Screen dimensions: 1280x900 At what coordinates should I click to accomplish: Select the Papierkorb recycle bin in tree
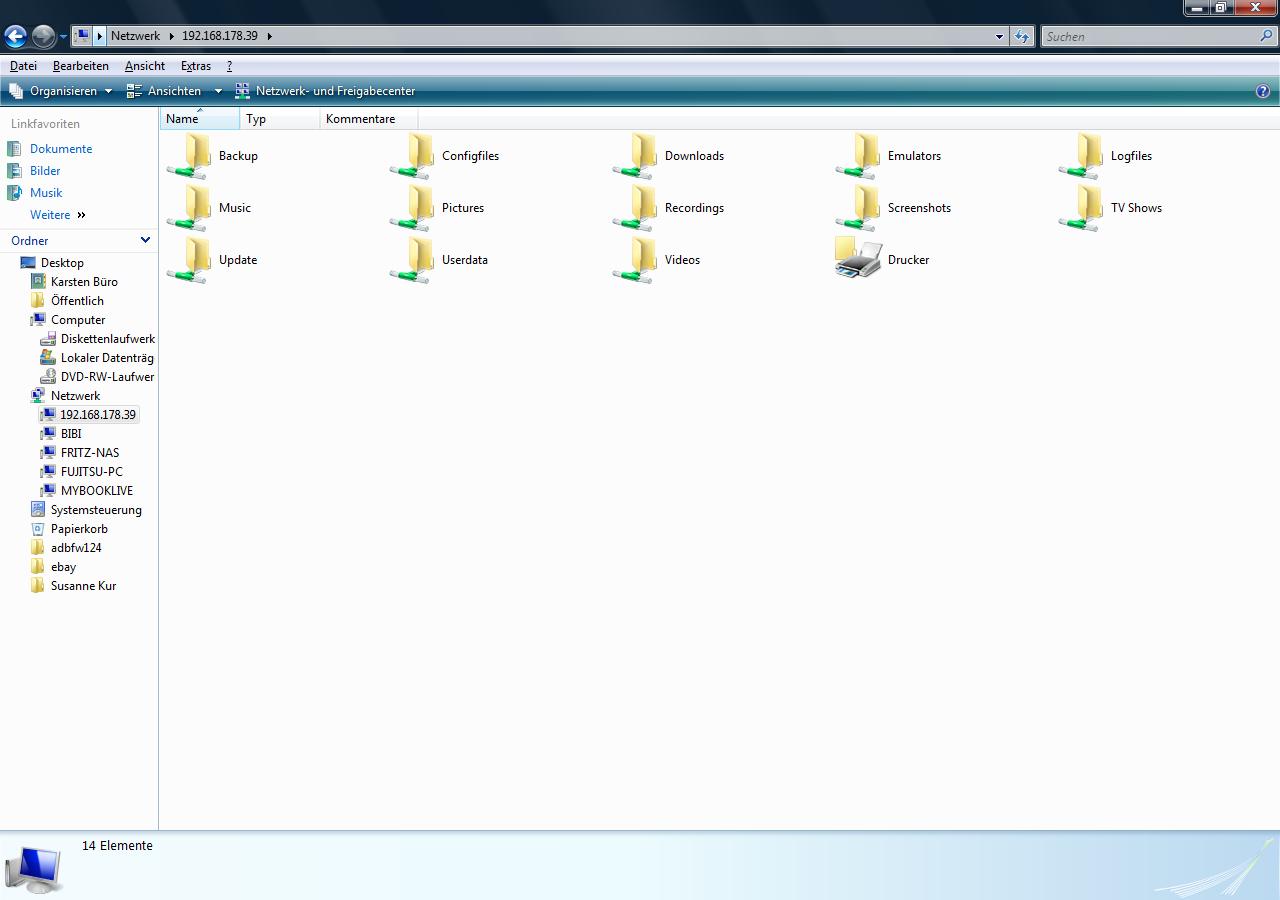79,529
